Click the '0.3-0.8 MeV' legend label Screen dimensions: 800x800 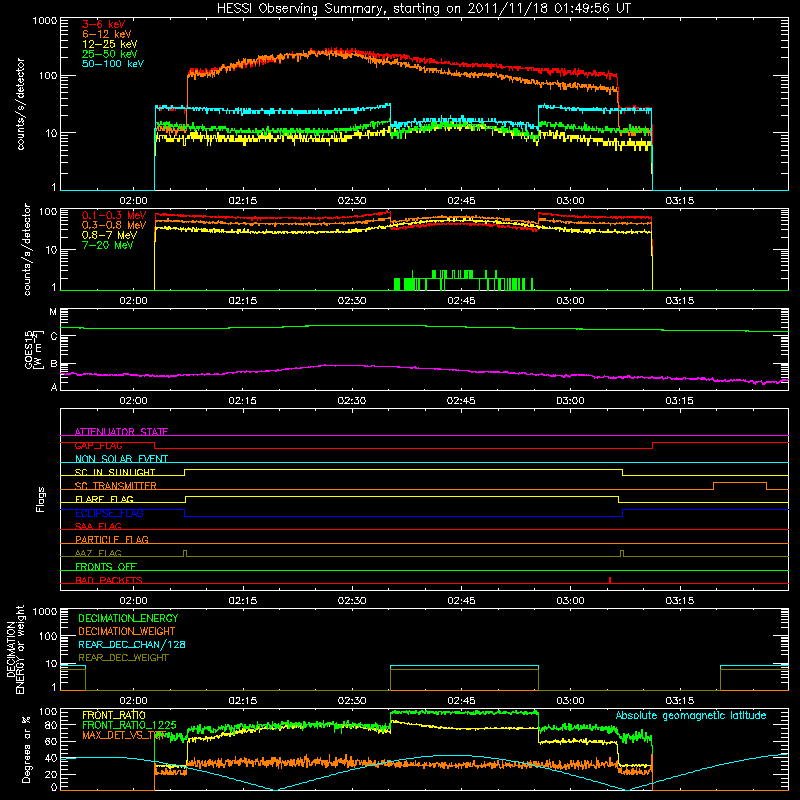tap(114, 225)
